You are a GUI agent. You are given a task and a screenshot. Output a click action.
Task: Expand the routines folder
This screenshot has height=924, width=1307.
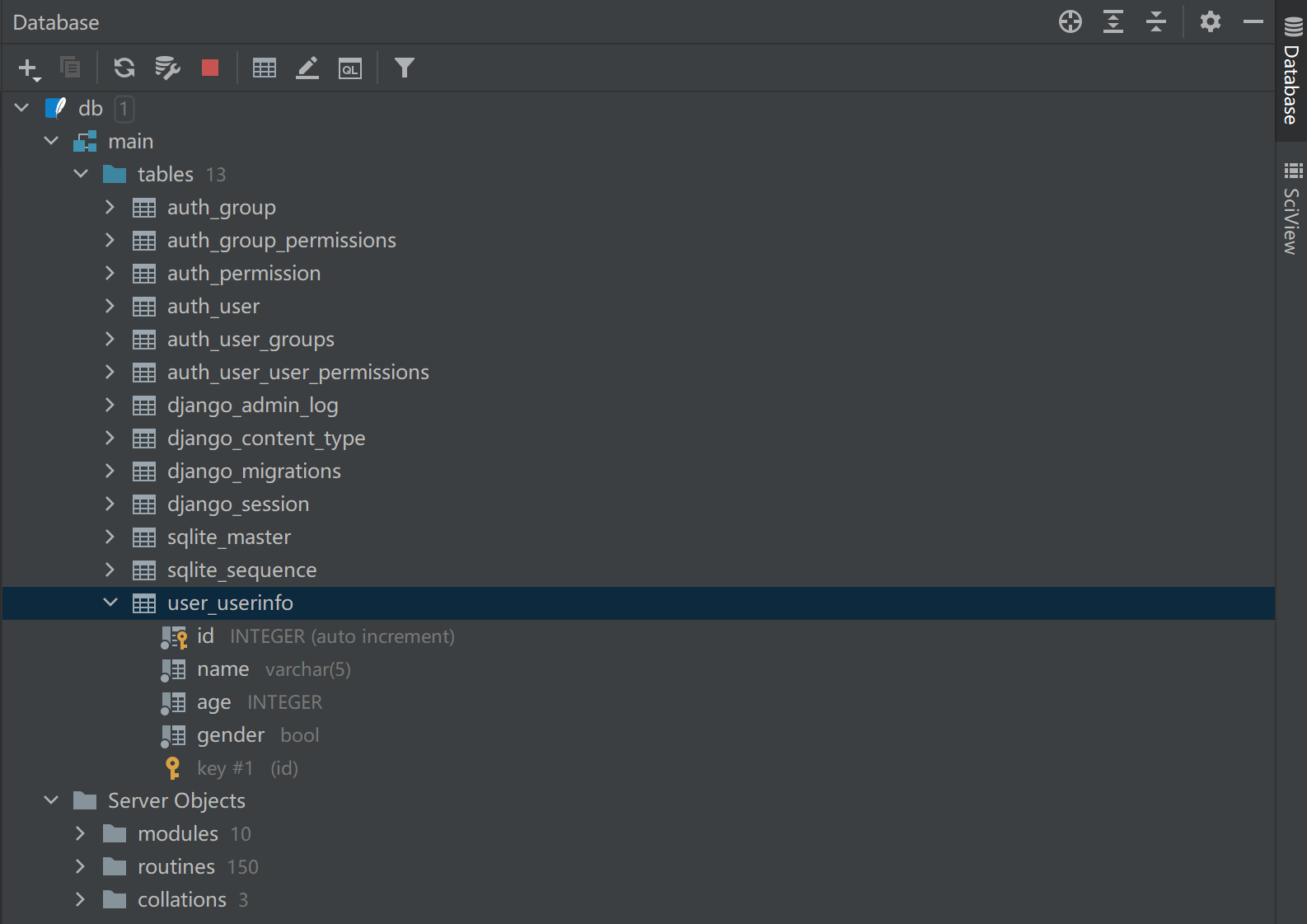tap(80, 866)
